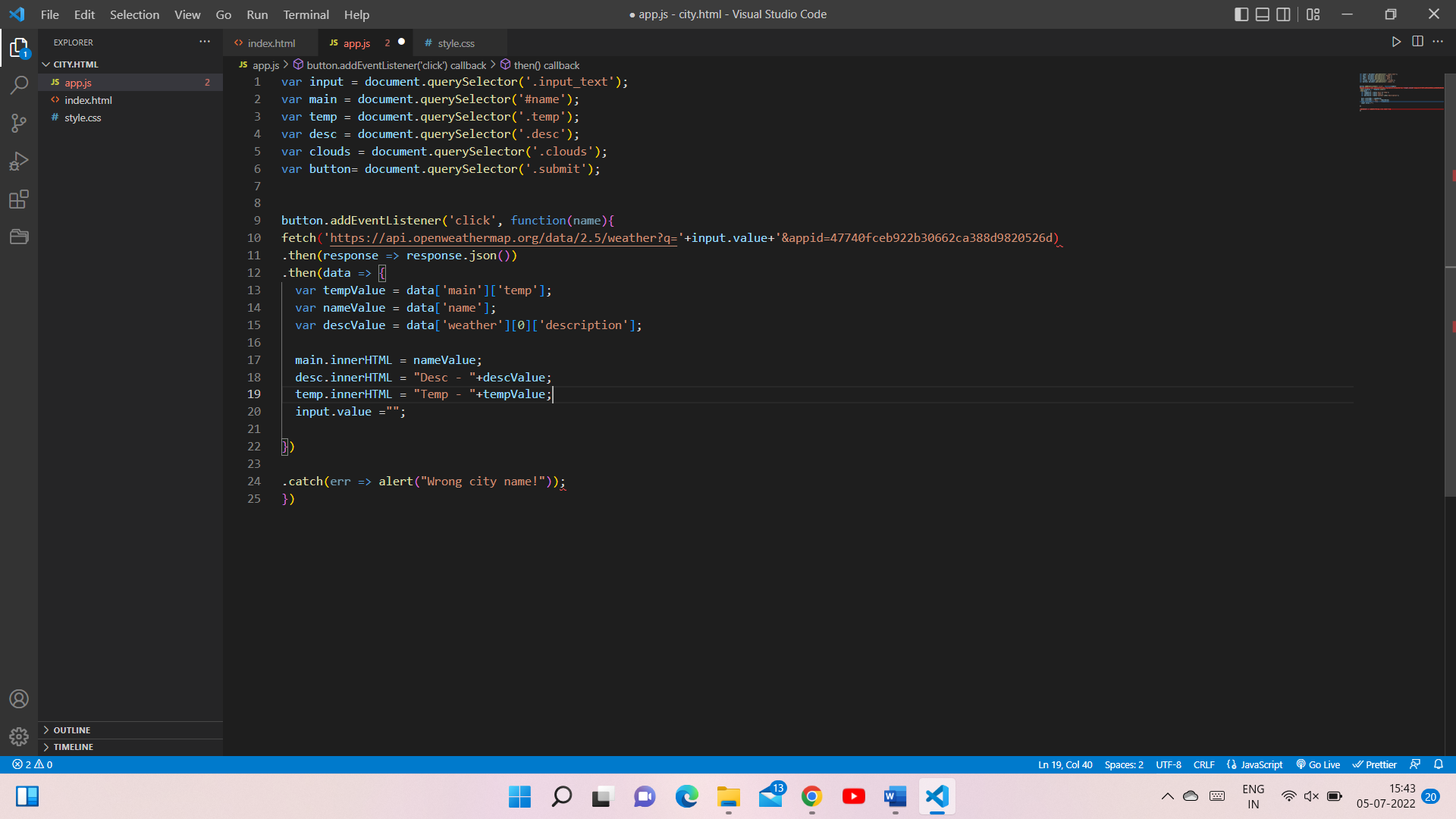This screenshot has width=1456, height=819.
Task: Open the Run menu
Action: coord(257,14)
